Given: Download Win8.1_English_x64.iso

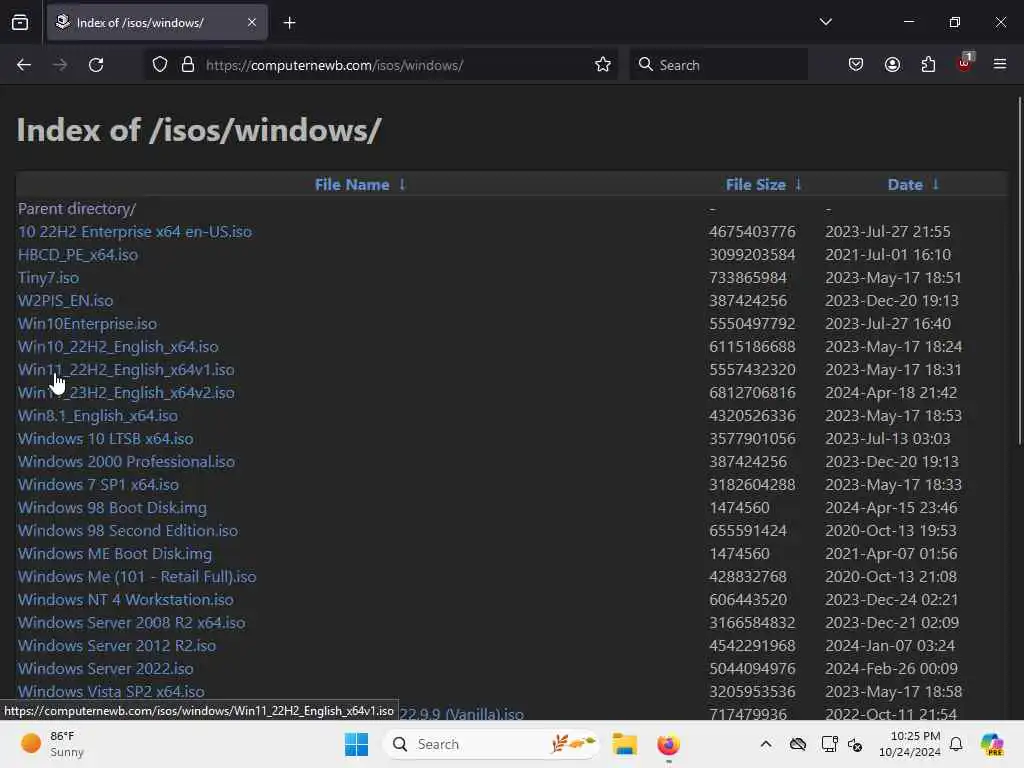Looking at the screenshot, I should click(97, 415).
